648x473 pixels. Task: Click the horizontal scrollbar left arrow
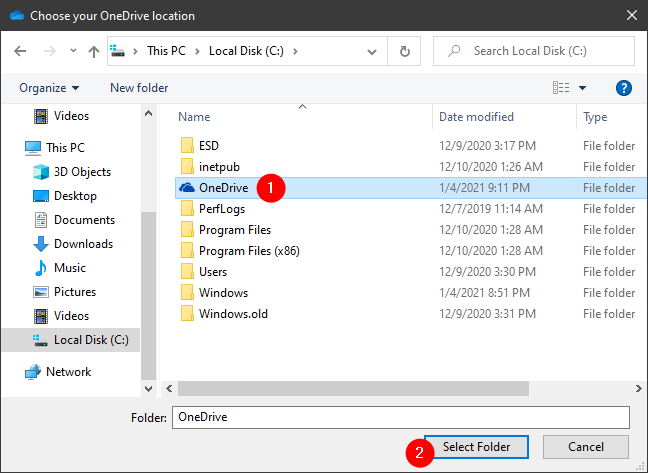(169, 388)
